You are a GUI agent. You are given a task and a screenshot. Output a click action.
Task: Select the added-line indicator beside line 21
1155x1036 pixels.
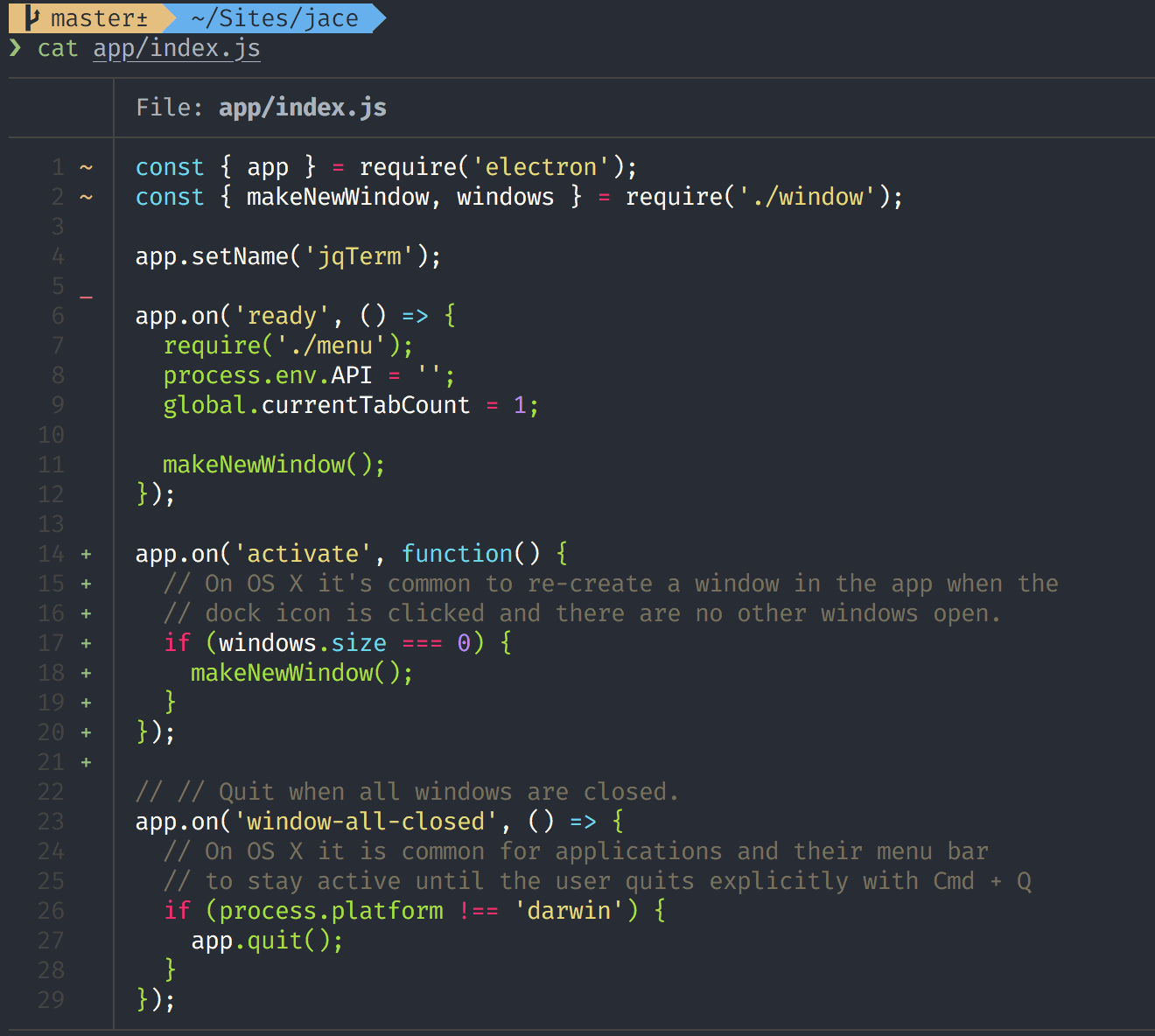click(86, 762)
